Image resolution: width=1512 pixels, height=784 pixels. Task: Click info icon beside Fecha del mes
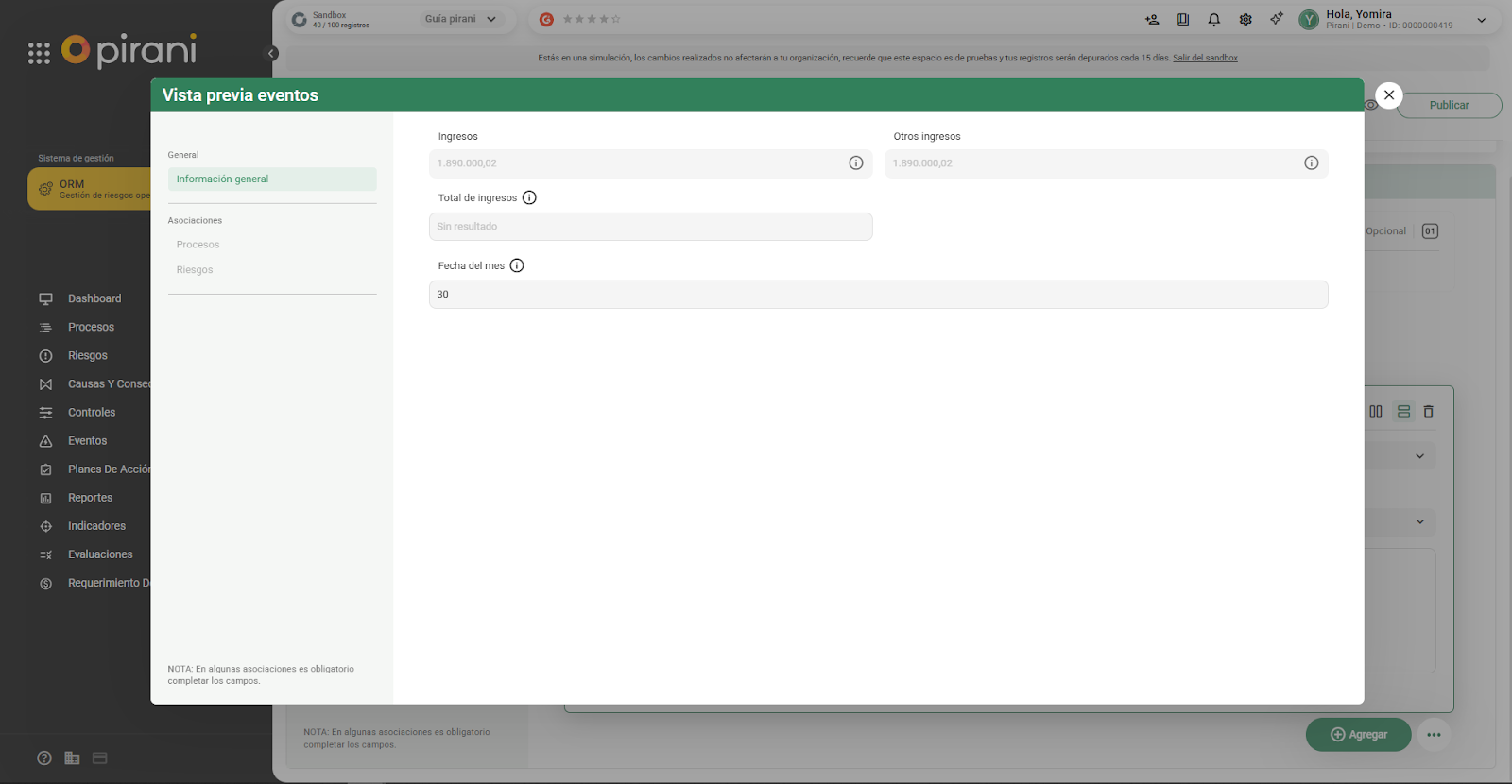coord(517,266)
